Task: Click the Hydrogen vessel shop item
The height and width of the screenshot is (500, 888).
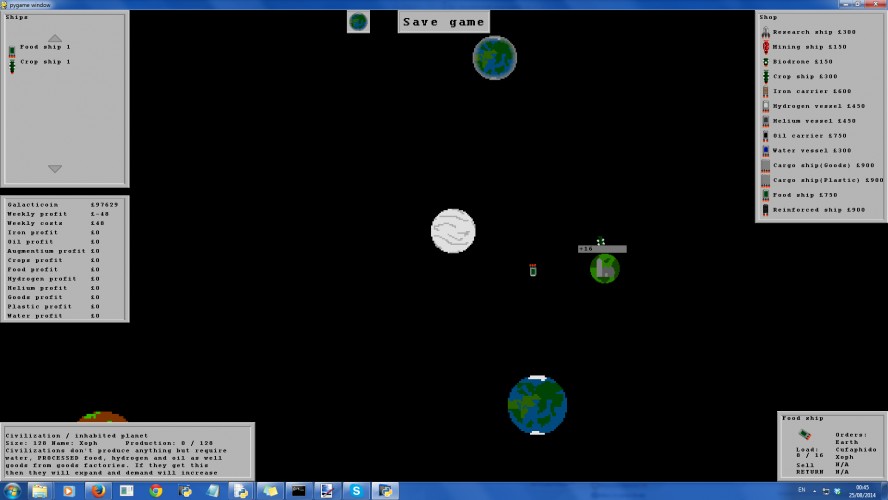Action: tap(813, 106)
